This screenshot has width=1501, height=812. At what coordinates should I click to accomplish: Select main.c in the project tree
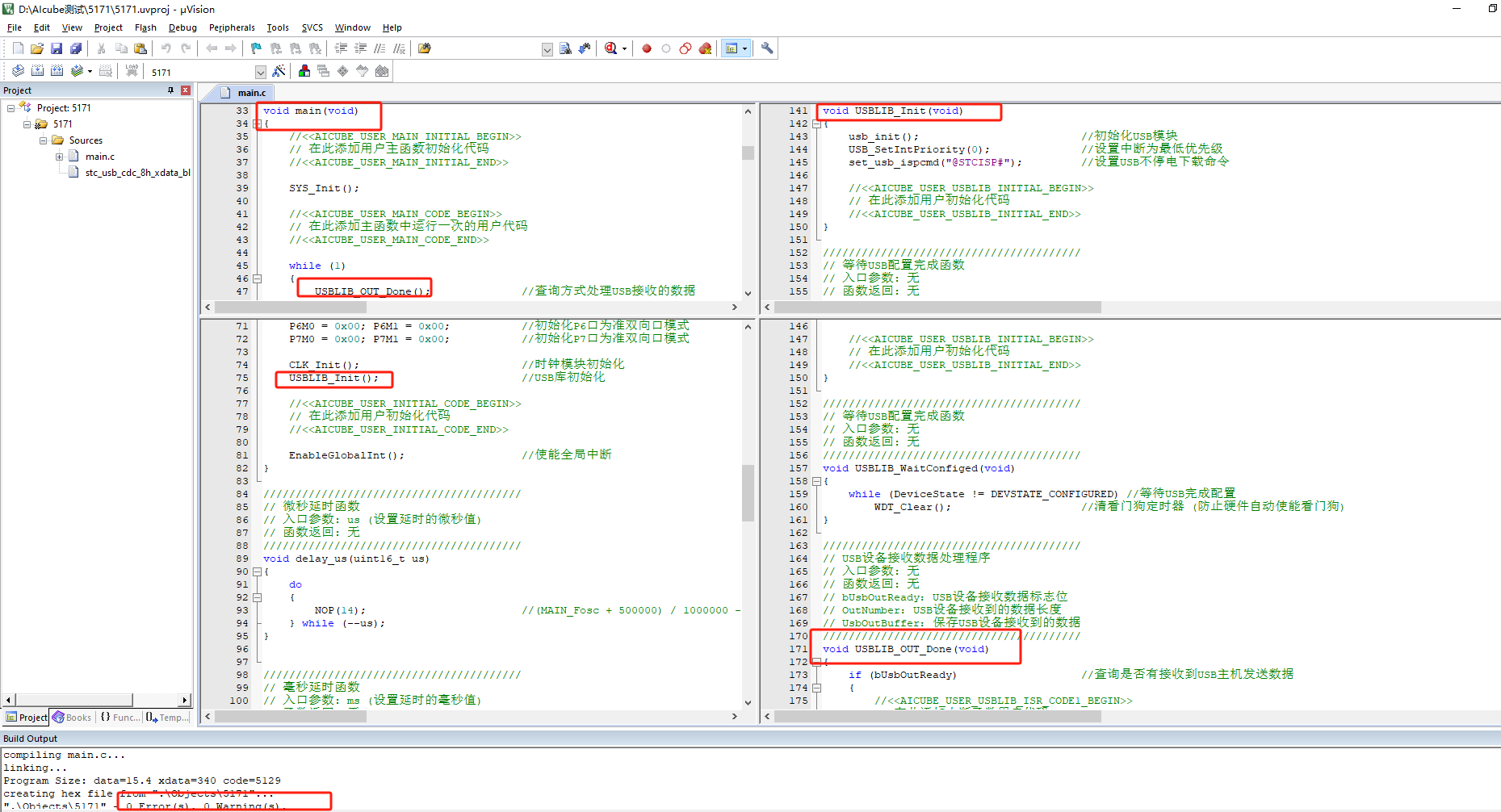tap(100, 157)
